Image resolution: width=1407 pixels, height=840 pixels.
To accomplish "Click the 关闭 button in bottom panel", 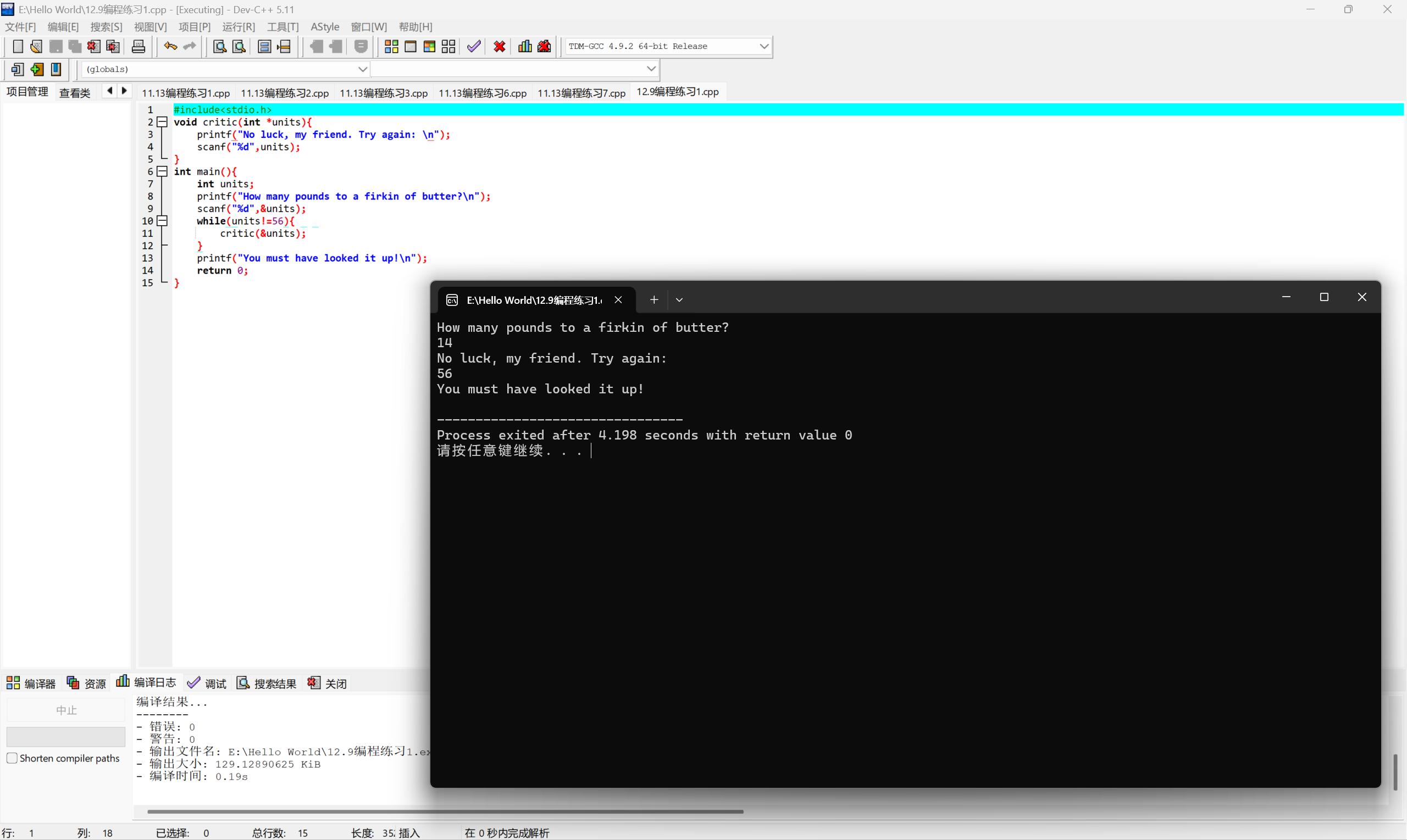I will pyautogui.click(x=327, y=683).
